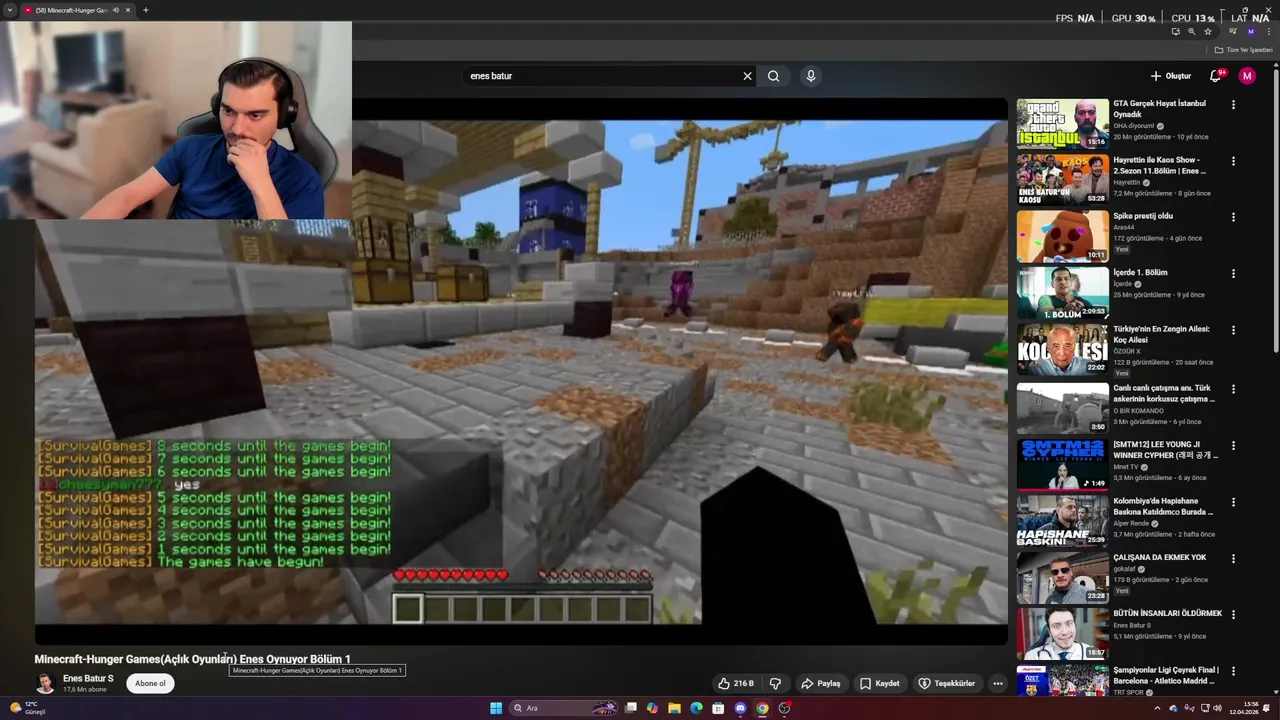
Task: Open the Hayrettin ile Kaos Show thumbnail
Action: [1062, 179]
